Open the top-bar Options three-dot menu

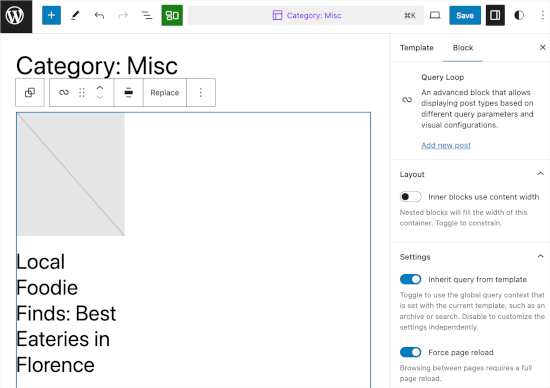(x=542, y=15)
